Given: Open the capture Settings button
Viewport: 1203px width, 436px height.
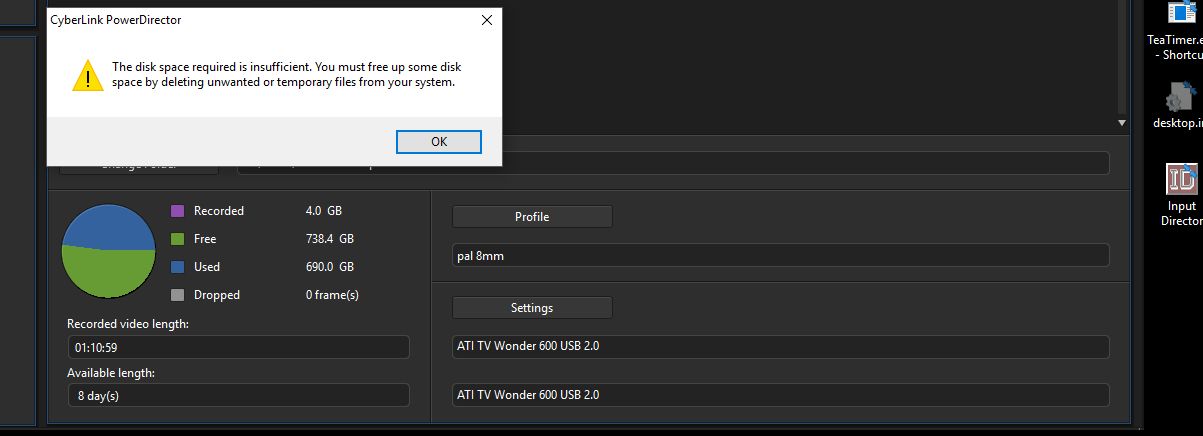Looking at the screenshot, I should coord(532,307).
